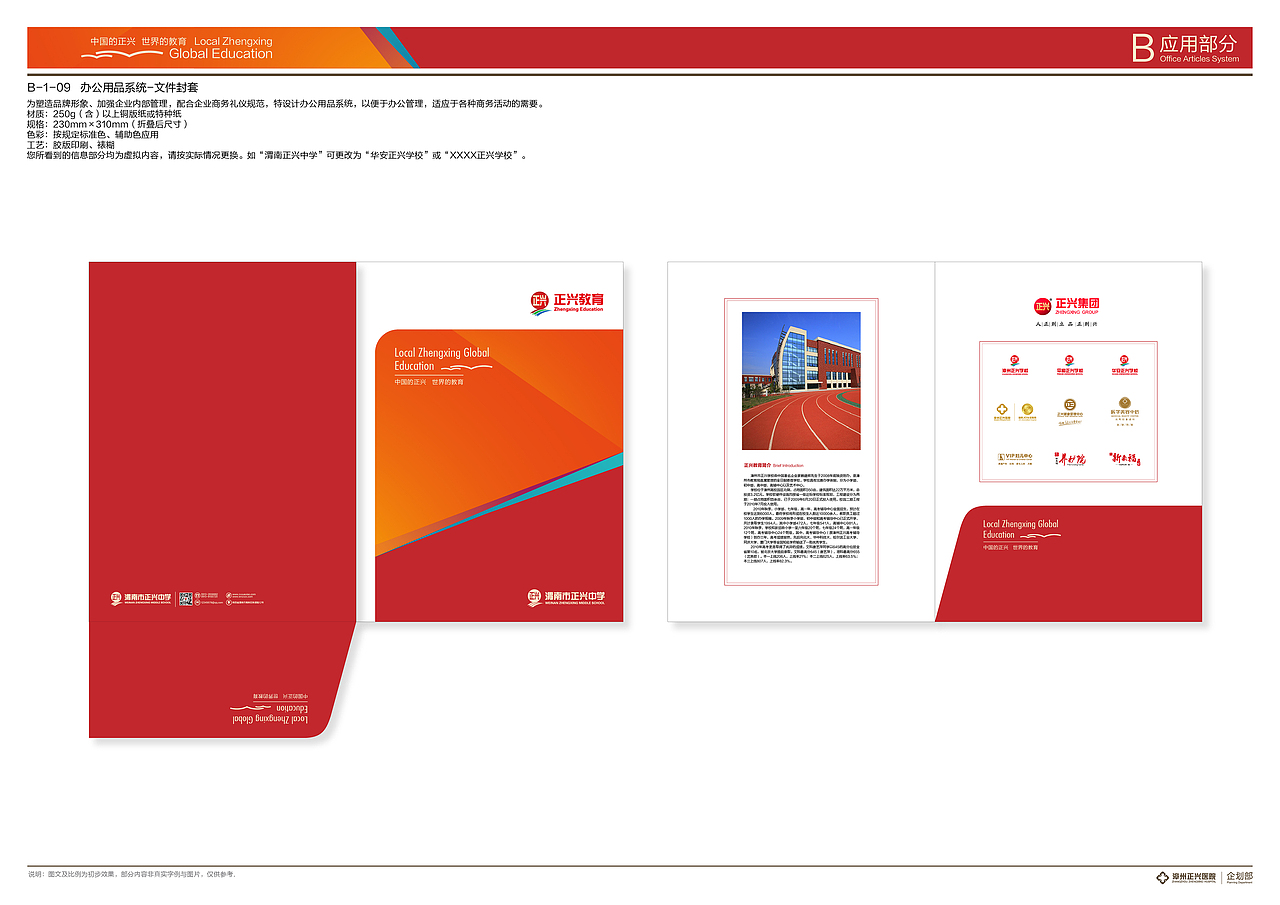Select the 规格: 230mm×310mm size line
Image resolution: width=1280 pixels, height=905 pixels.
point(107,124)
